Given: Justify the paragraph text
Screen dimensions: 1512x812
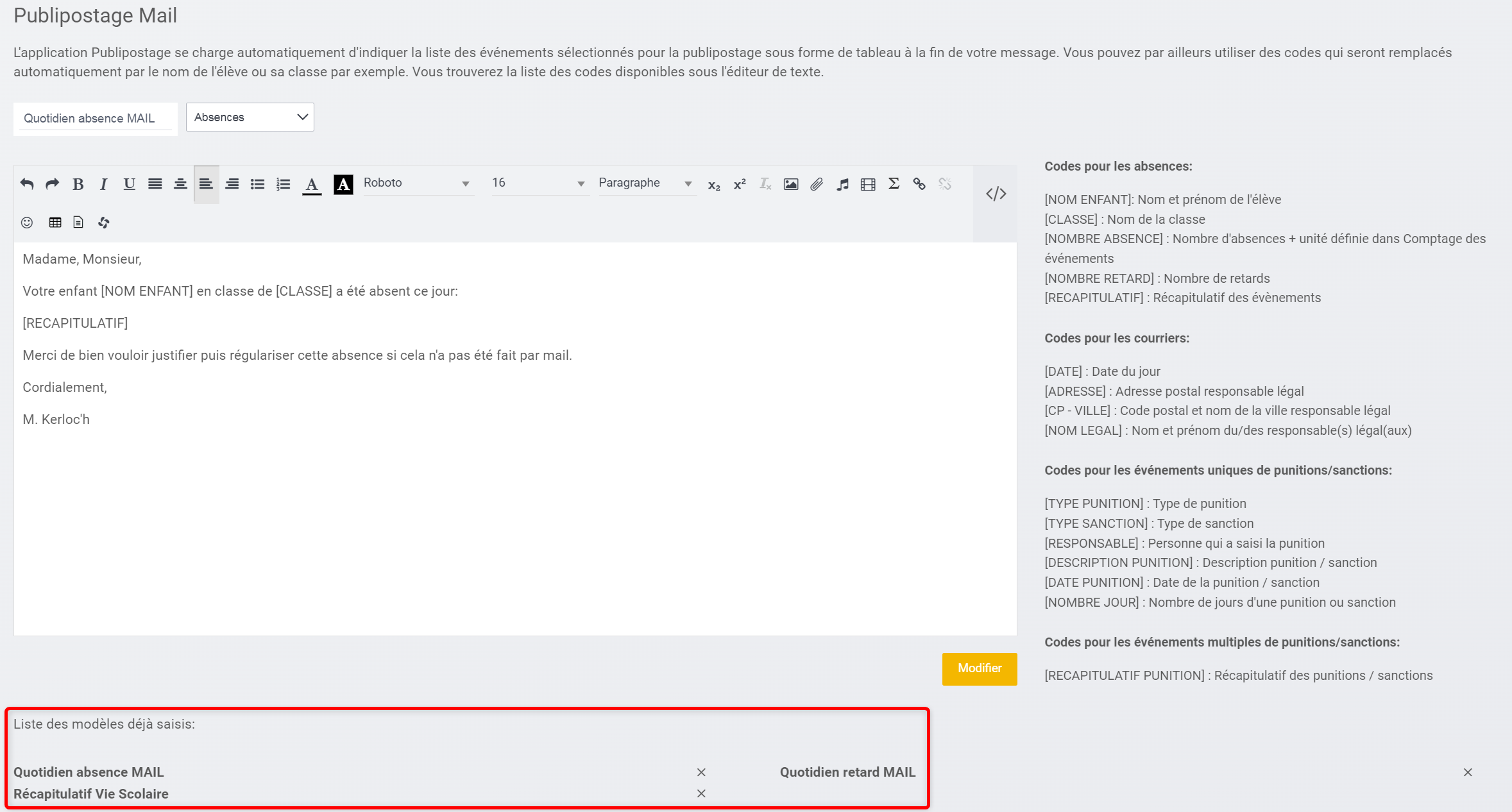Looking at the screenshot, I should tap(155, 184).
